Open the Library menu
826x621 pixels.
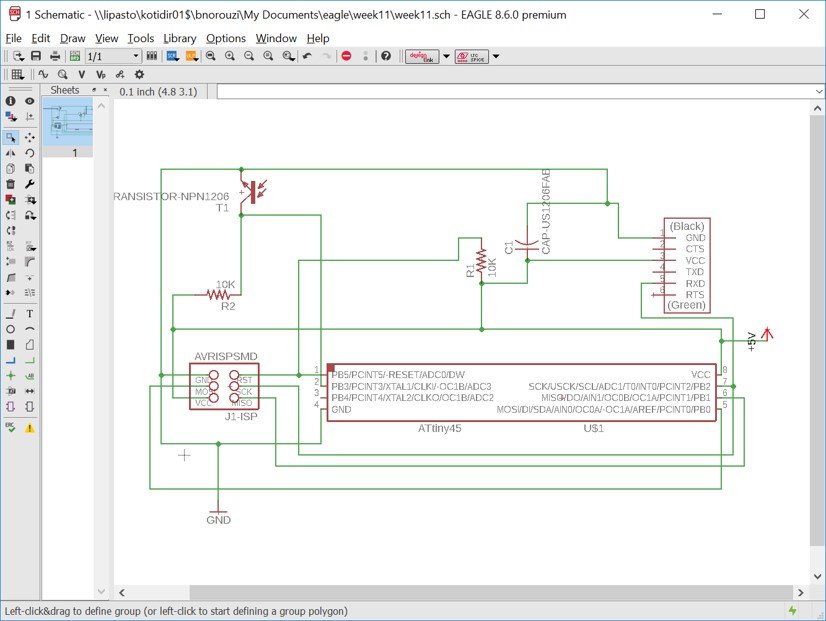coord(180,38)
